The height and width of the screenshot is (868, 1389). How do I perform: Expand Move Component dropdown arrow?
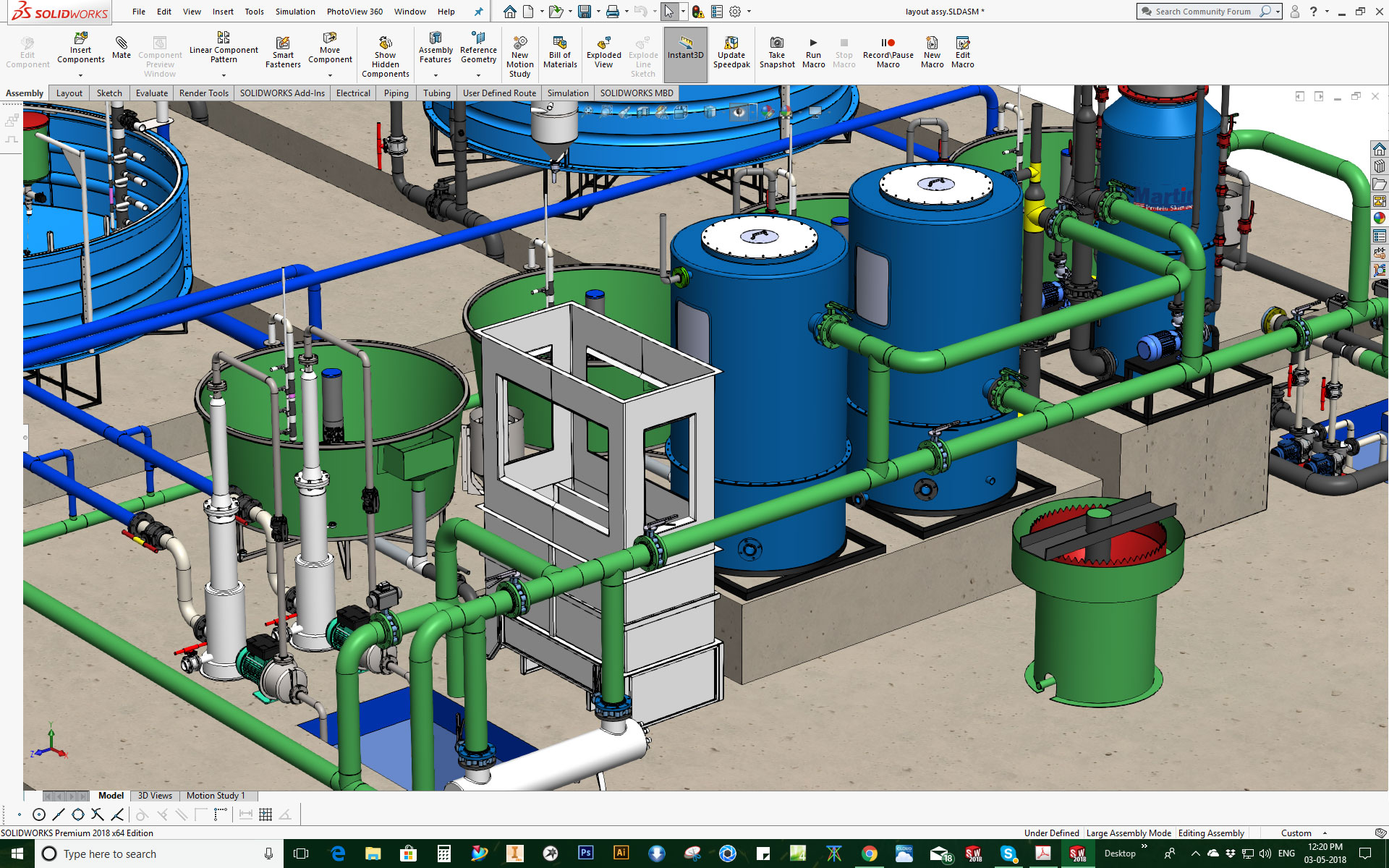click(330, 75)
